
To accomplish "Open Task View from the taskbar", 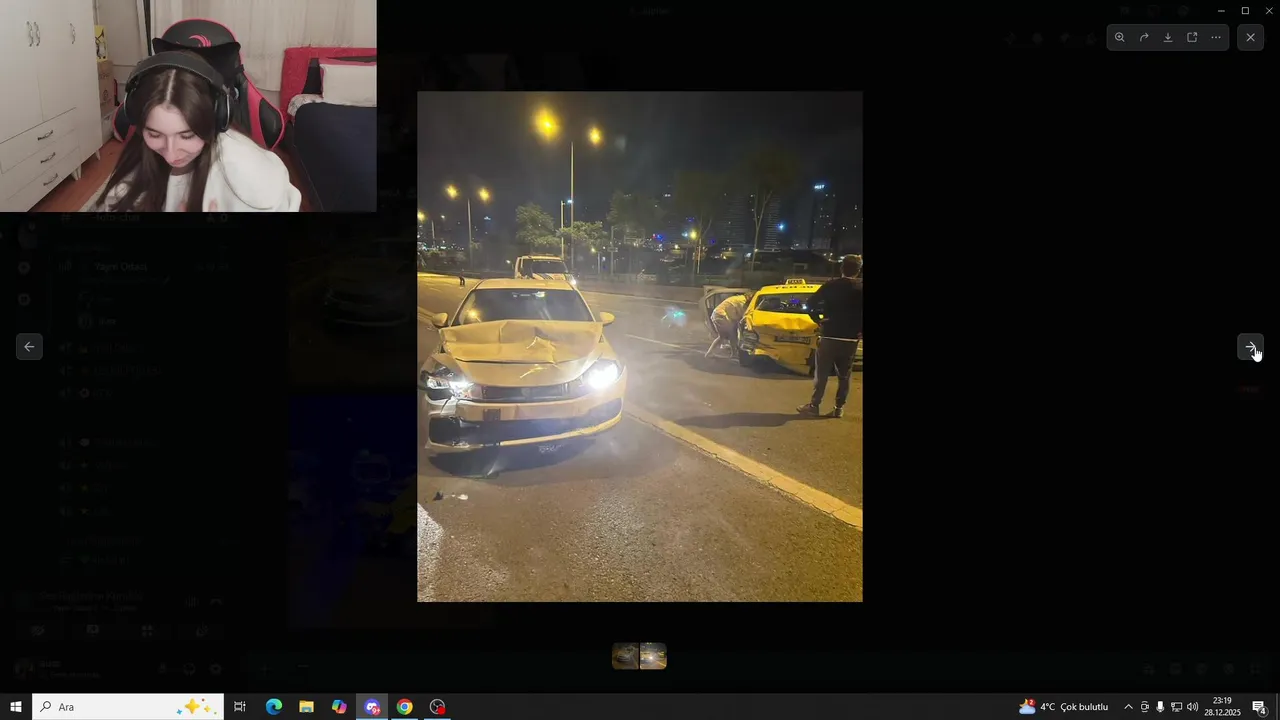I will (240, 707).
